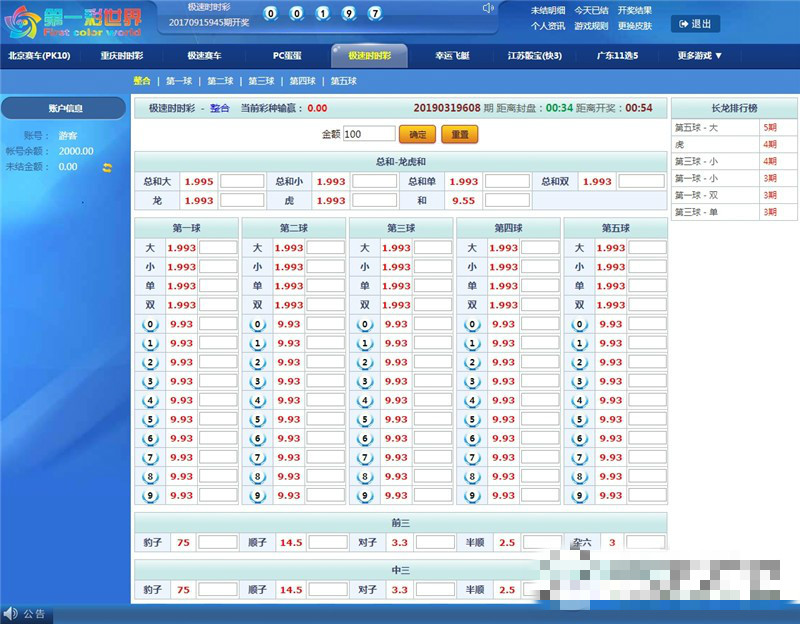The image size is (800, 624).
Task: Switch to 极速赛车 game tab
Action: click(204, 56)
